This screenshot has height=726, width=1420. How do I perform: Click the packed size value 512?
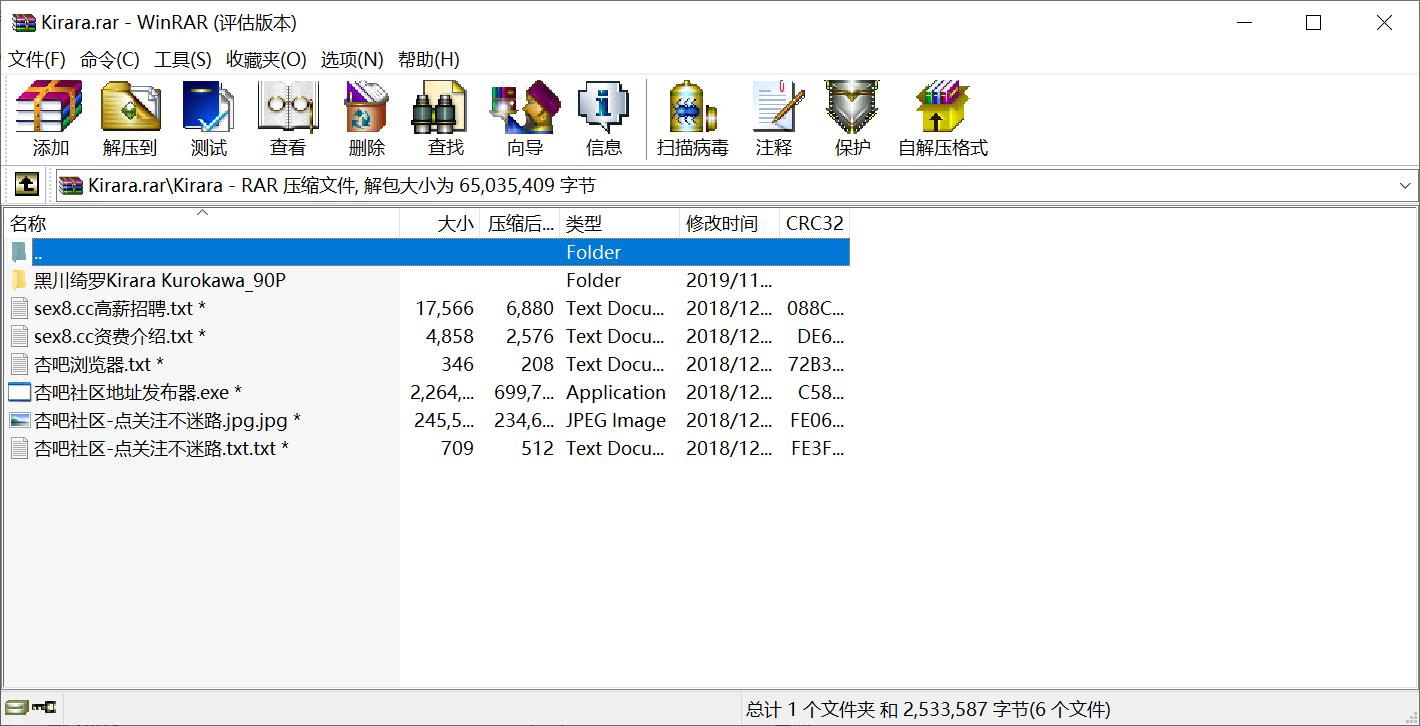pyautogui.click(x=537, y=448)
